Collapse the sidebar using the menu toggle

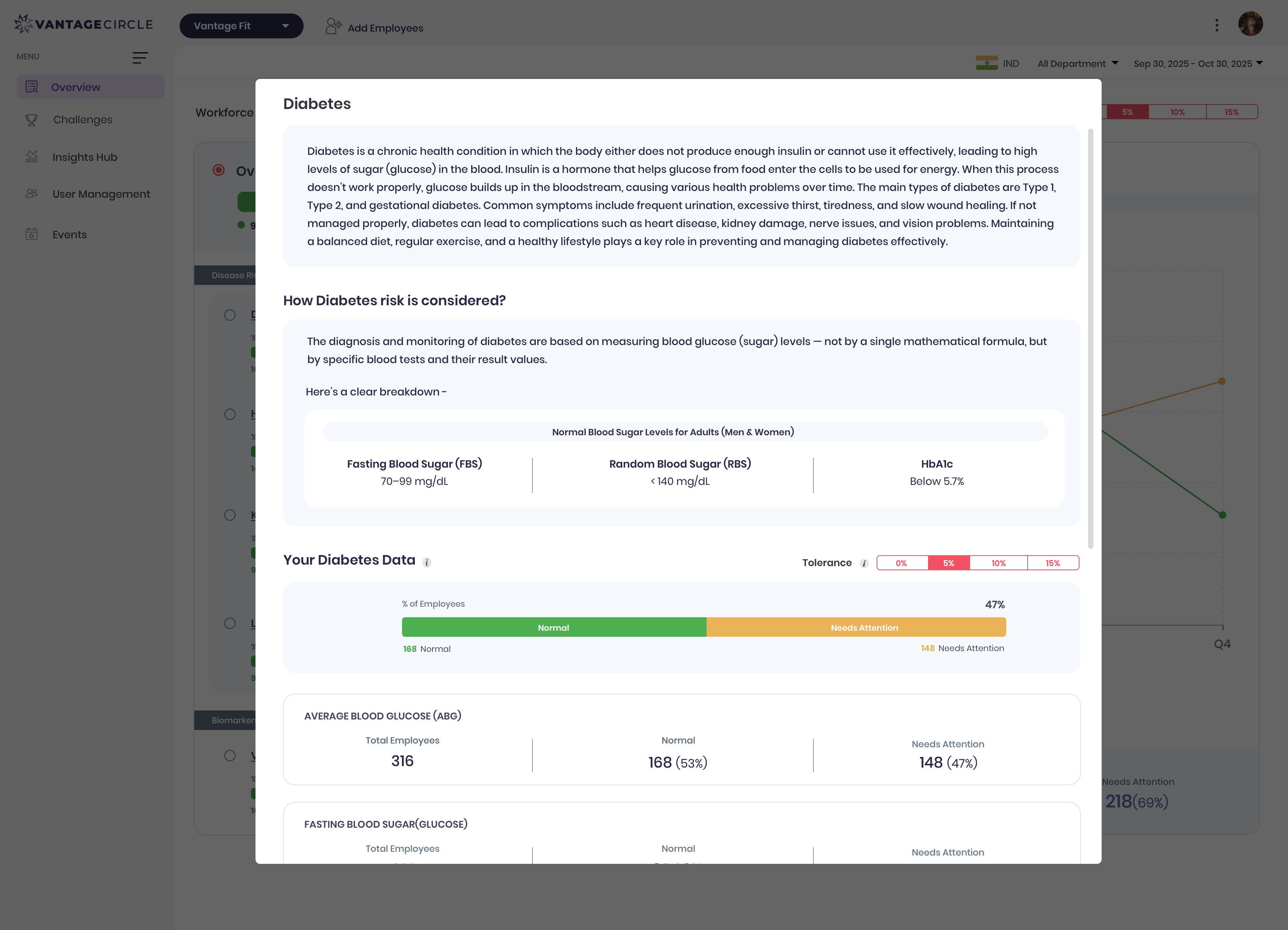point(140,58)
